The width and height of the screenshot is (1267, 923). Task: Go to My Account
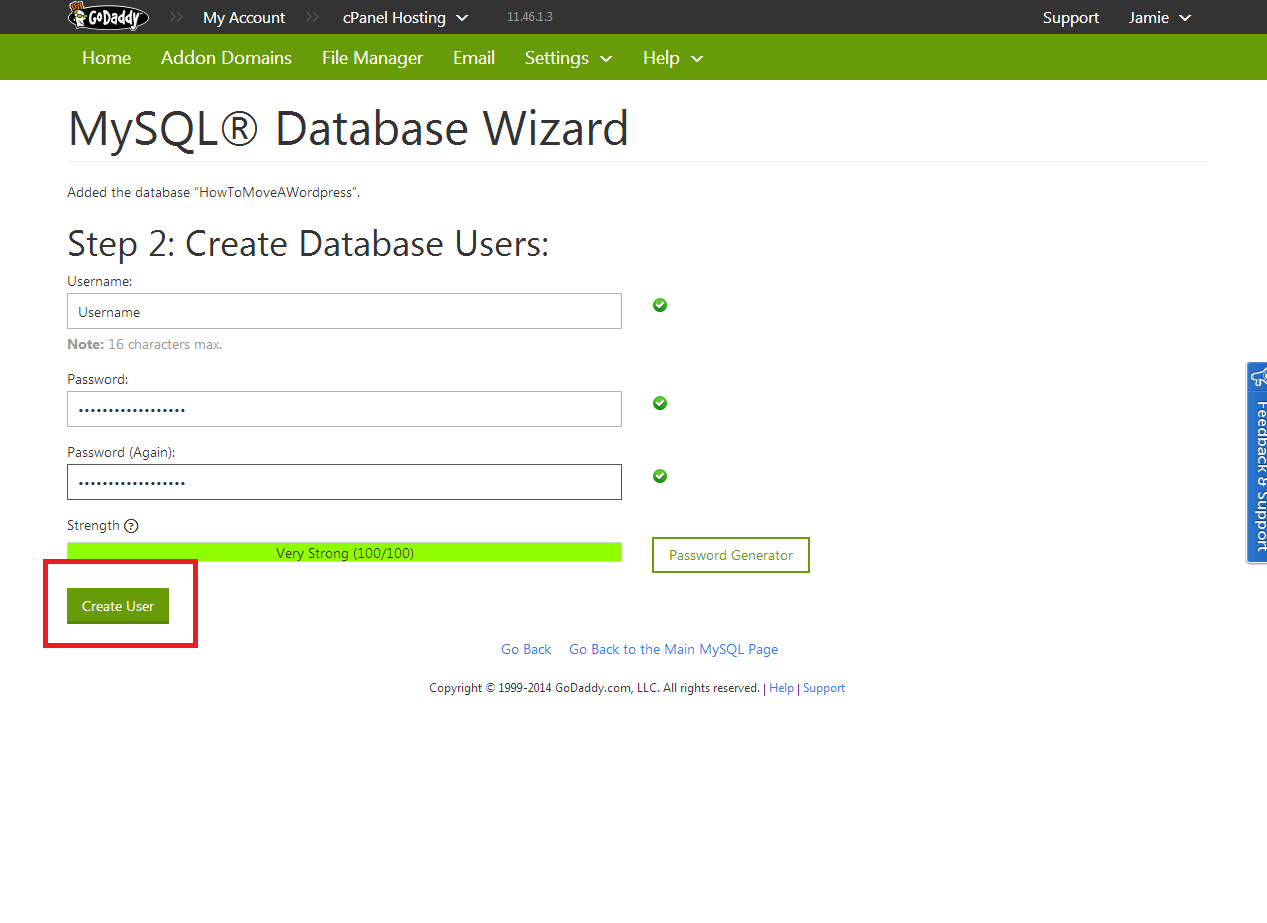(244, 18)
